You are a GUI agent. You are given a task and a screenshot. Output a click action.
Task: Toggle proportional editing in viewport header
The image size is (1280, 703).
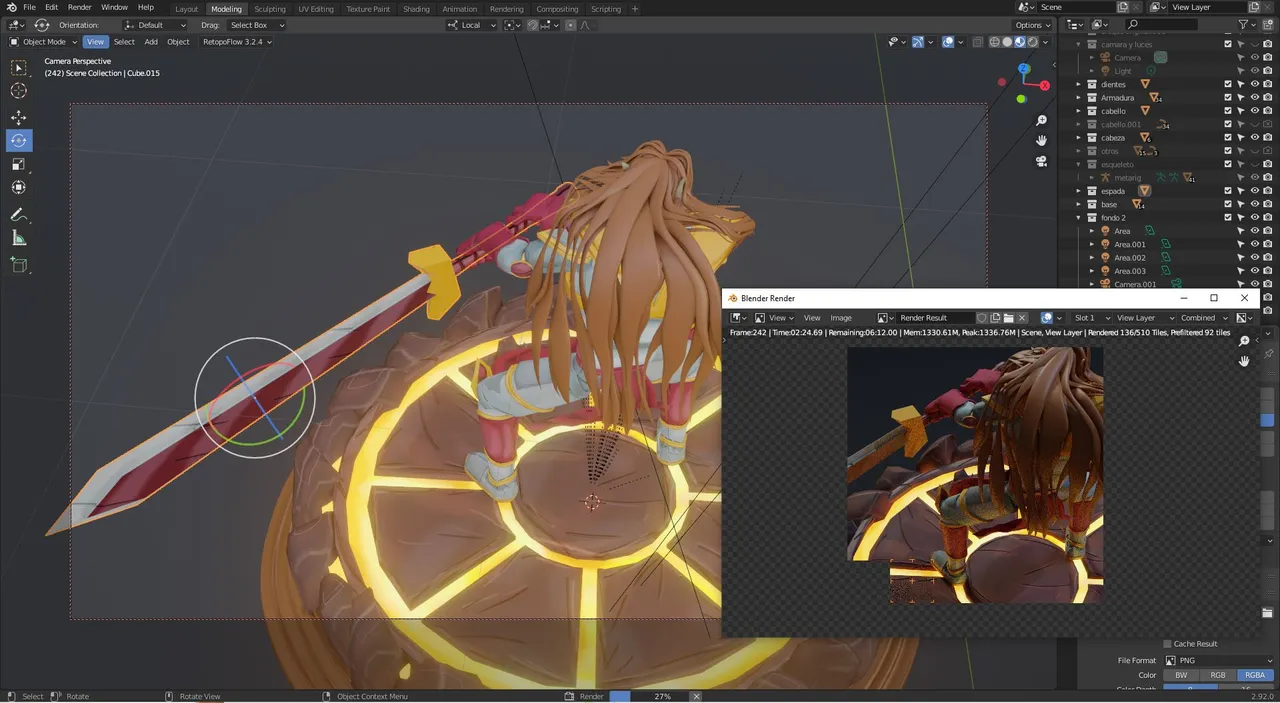coord(569,25)
